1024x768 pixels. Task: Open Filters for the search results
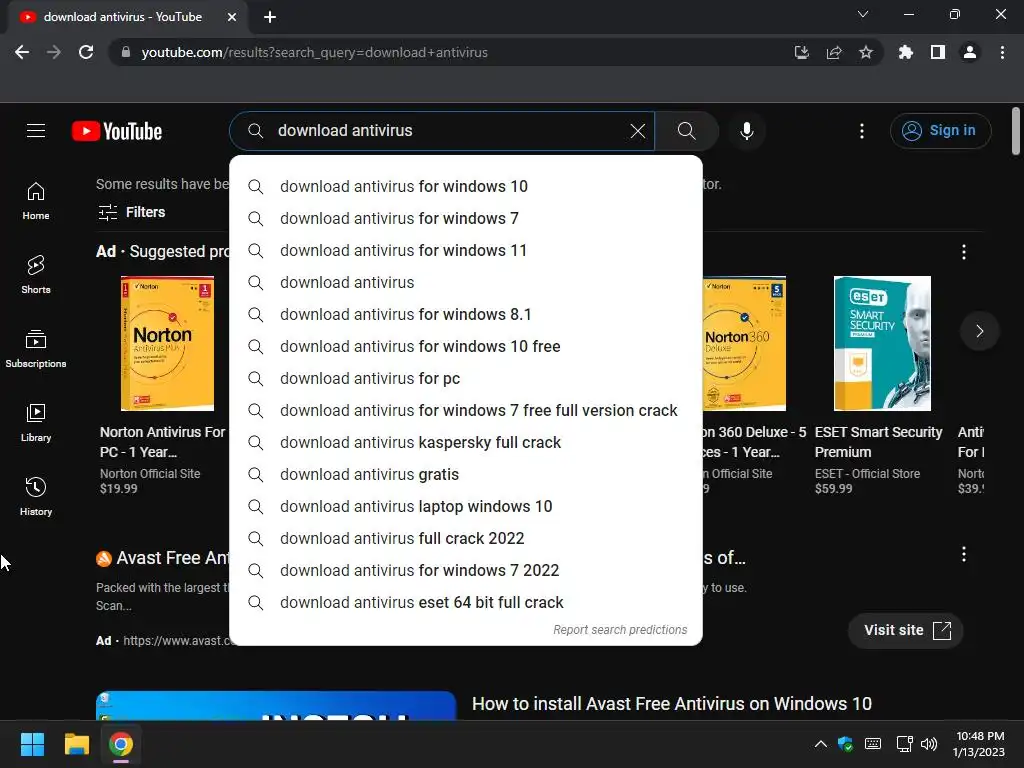(x=131, y=212)
